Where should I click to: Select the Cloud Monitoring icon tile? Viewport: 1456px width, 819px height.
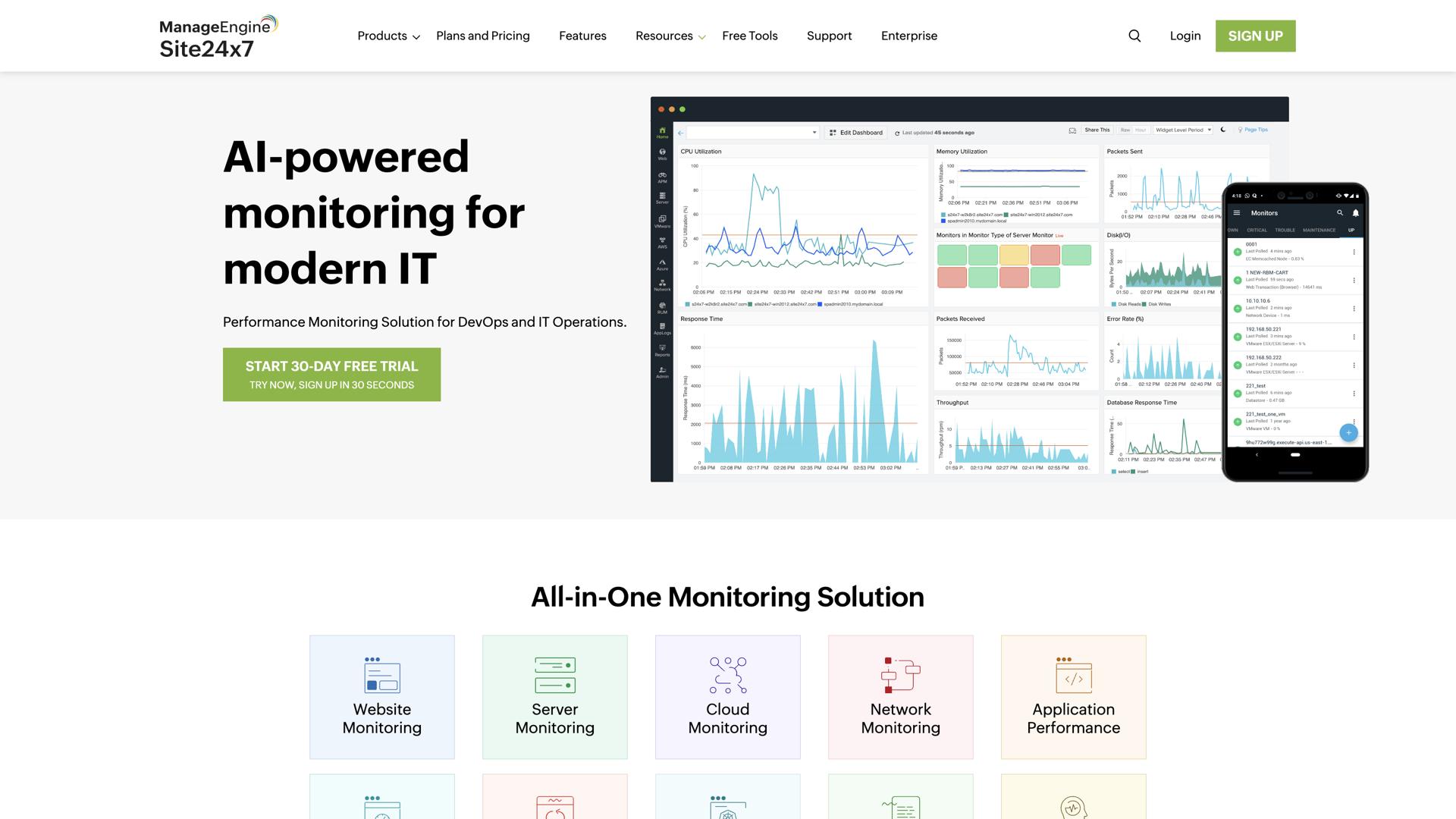click(728, 697)
